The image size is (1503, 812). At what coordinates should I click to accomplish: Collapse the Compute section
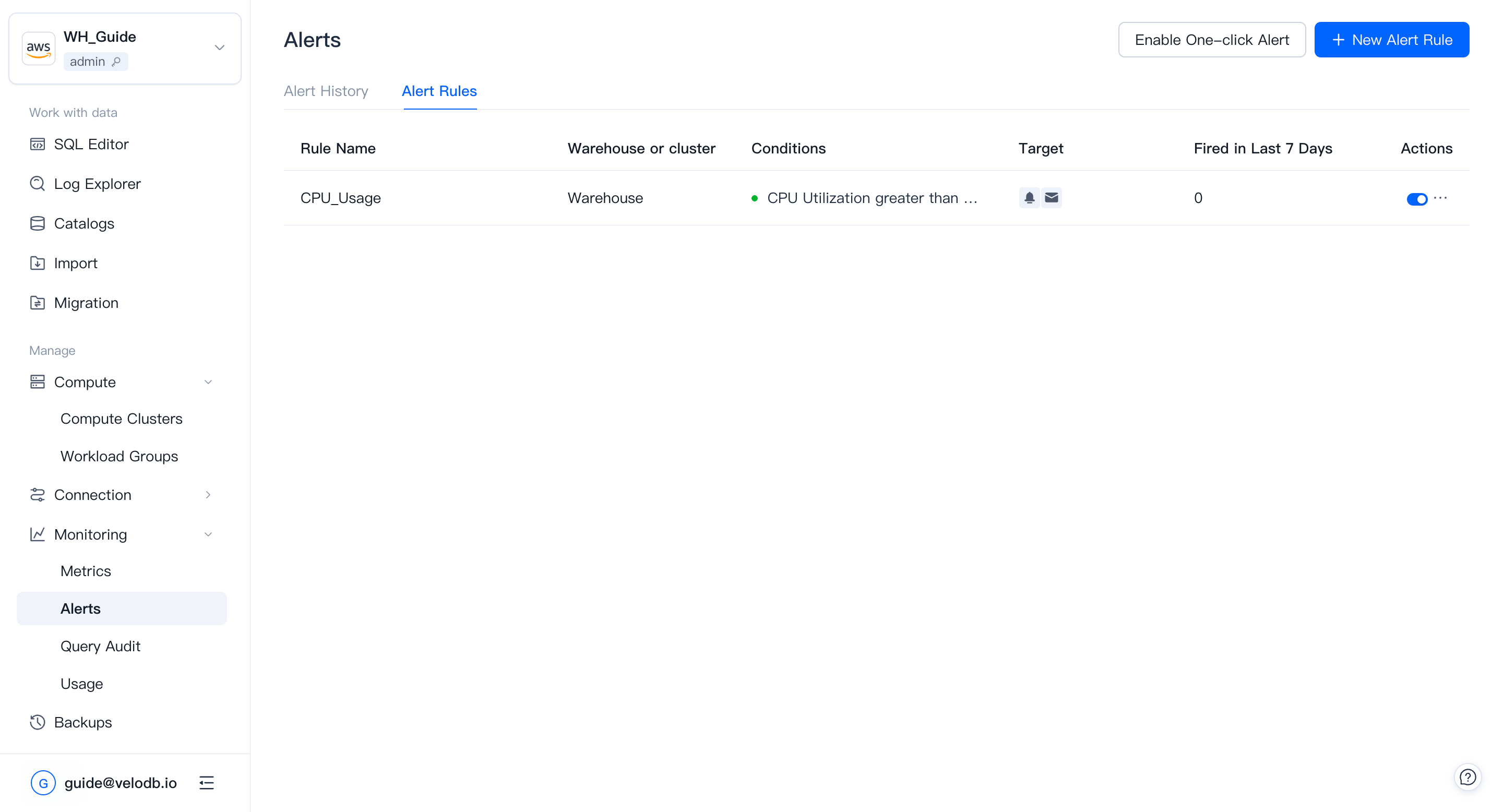point(208,381)
